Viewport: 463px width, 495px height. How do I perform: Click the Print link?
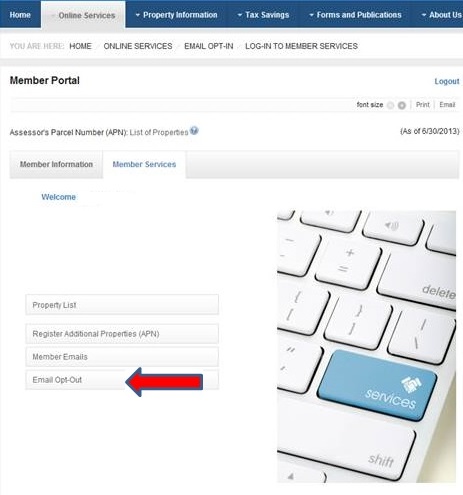pyautogui.click(x=423, y=105)
